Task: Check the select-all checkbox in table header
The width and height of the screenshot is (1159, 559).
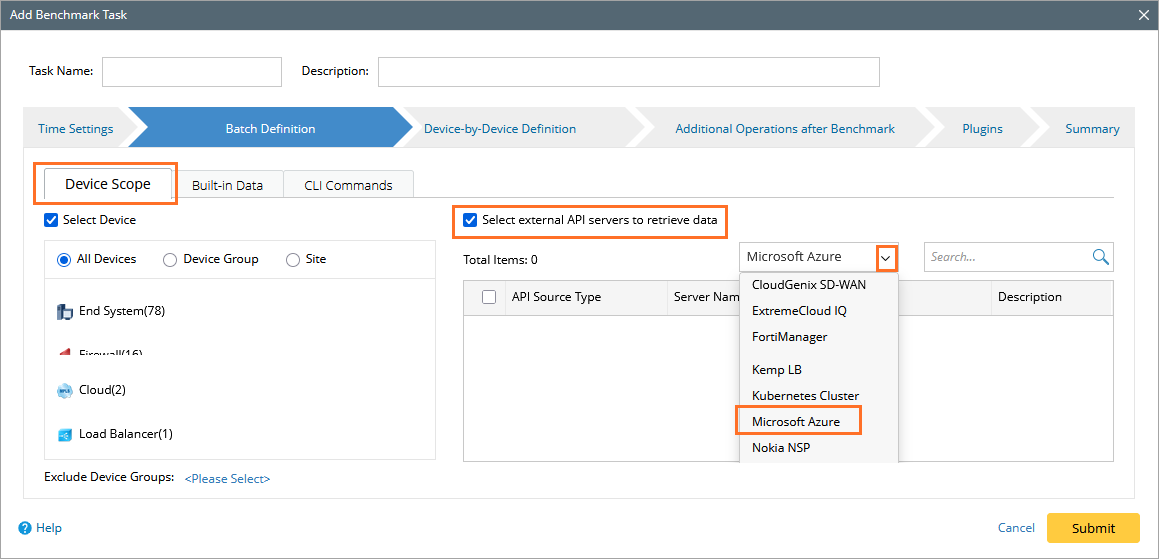Action: (x=489, y=297)
